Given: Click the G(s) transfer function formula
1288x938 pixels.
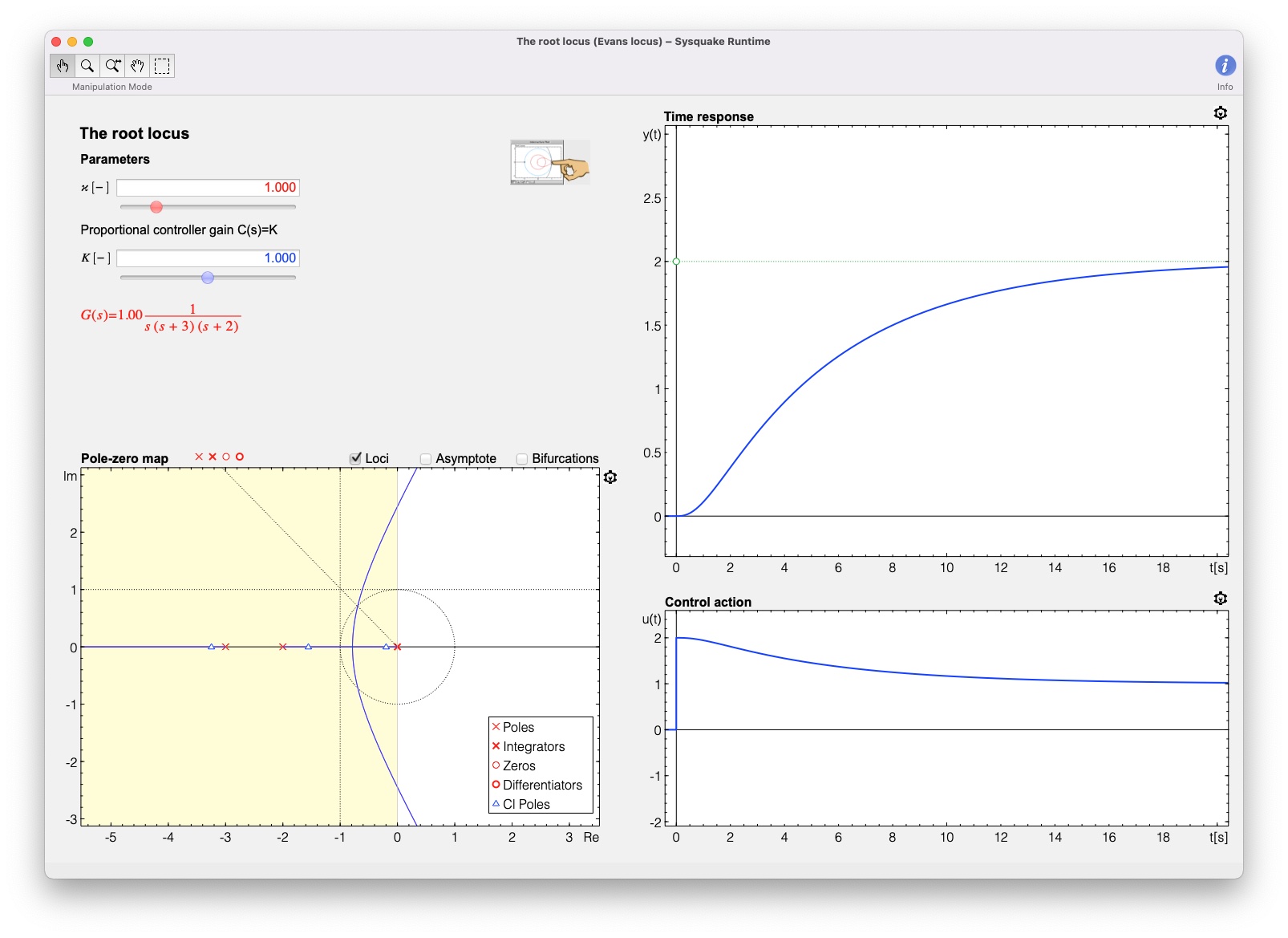Looking at the screenshot, I should tap(160, 318).
